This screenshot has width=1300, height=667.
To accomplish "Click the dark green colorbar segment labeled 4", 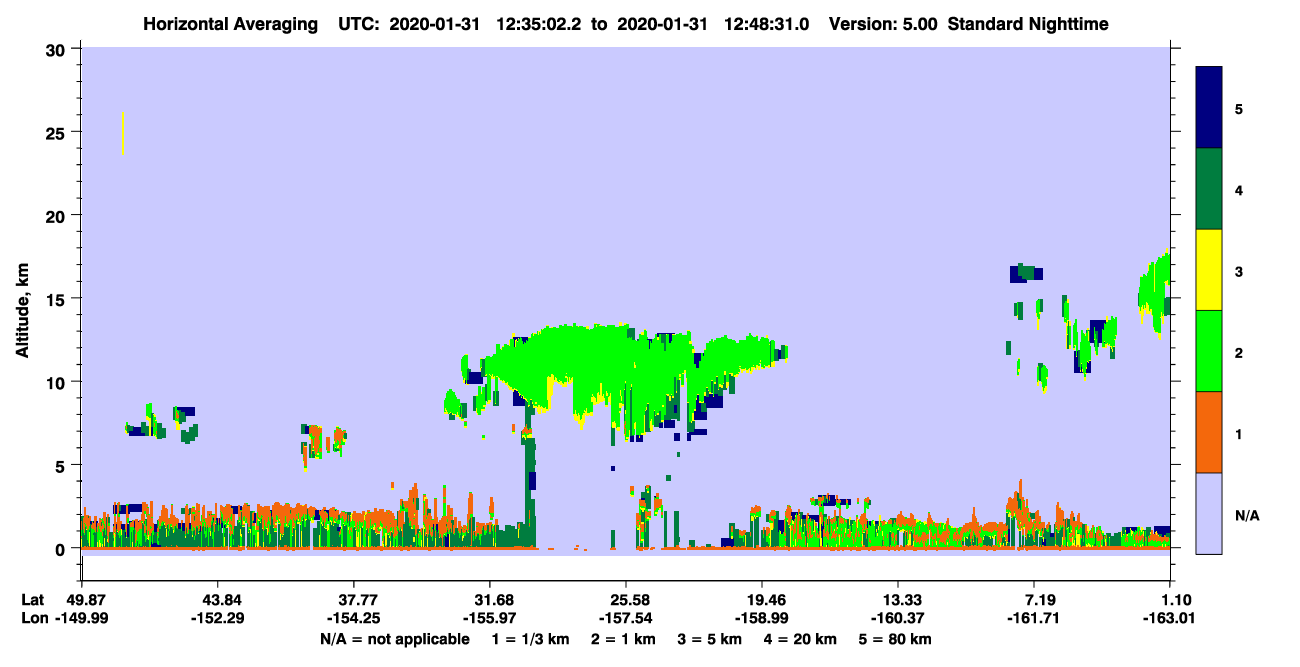I will point(1209,188).
